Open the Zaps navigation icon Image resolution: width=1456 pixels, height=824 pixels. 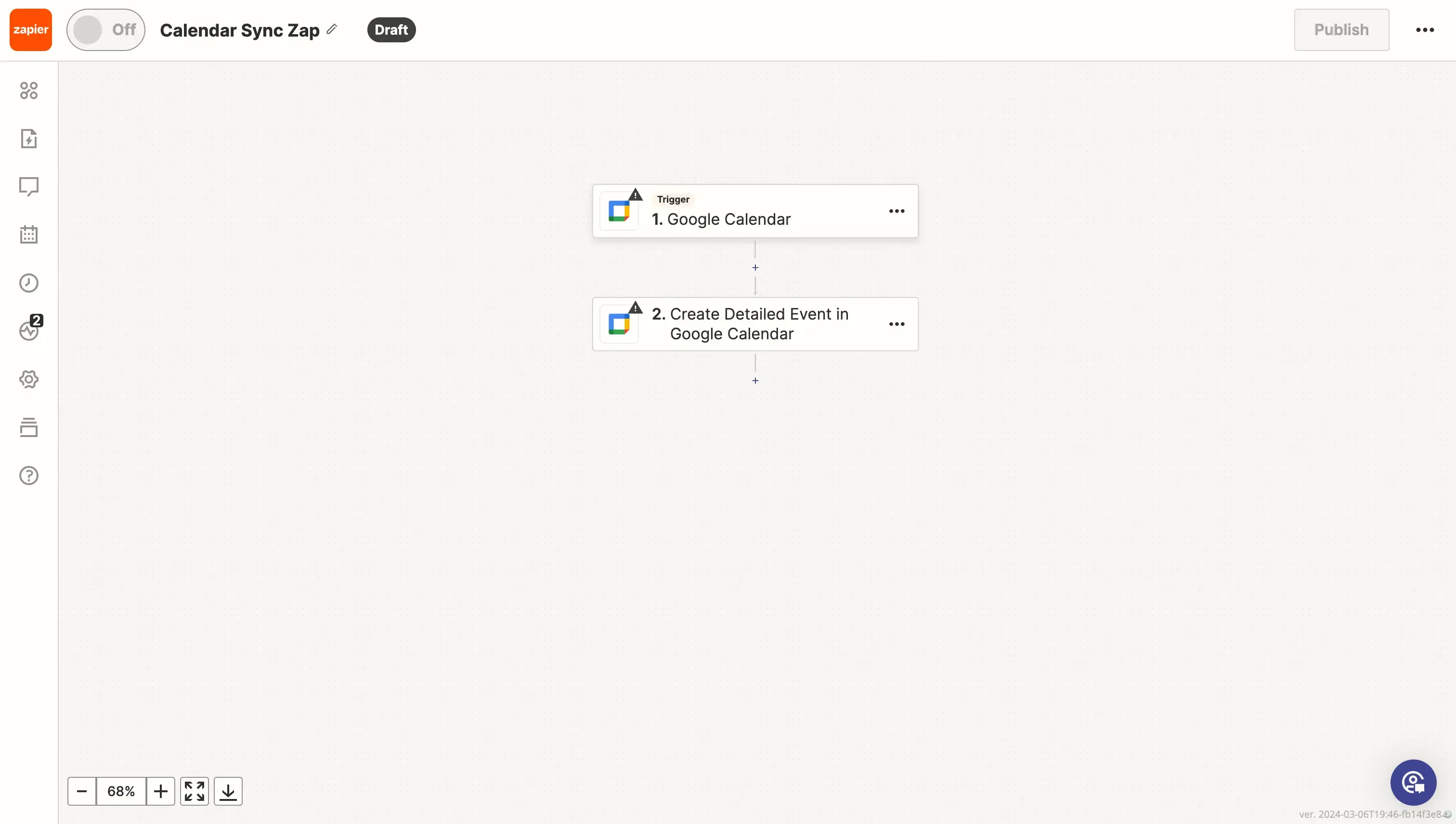[x=29, y=139]
